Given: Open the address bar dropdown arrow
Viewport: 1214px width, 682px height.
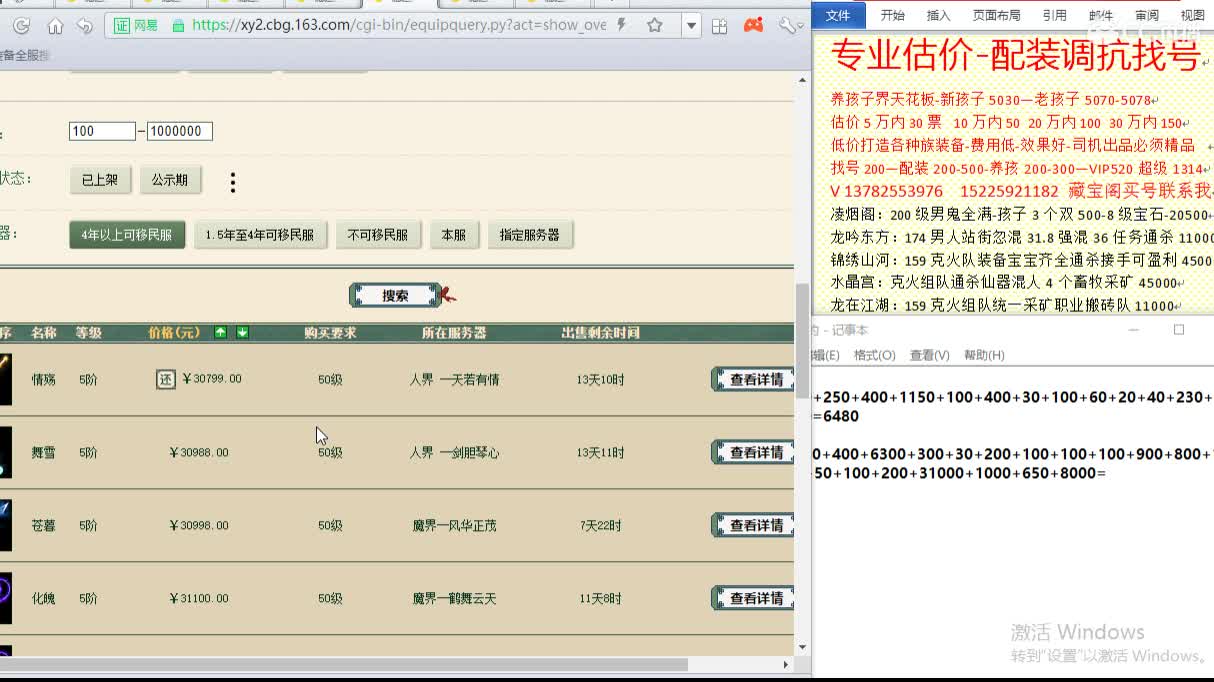Looking at the screenshot, I should click(x=691, y=26).
